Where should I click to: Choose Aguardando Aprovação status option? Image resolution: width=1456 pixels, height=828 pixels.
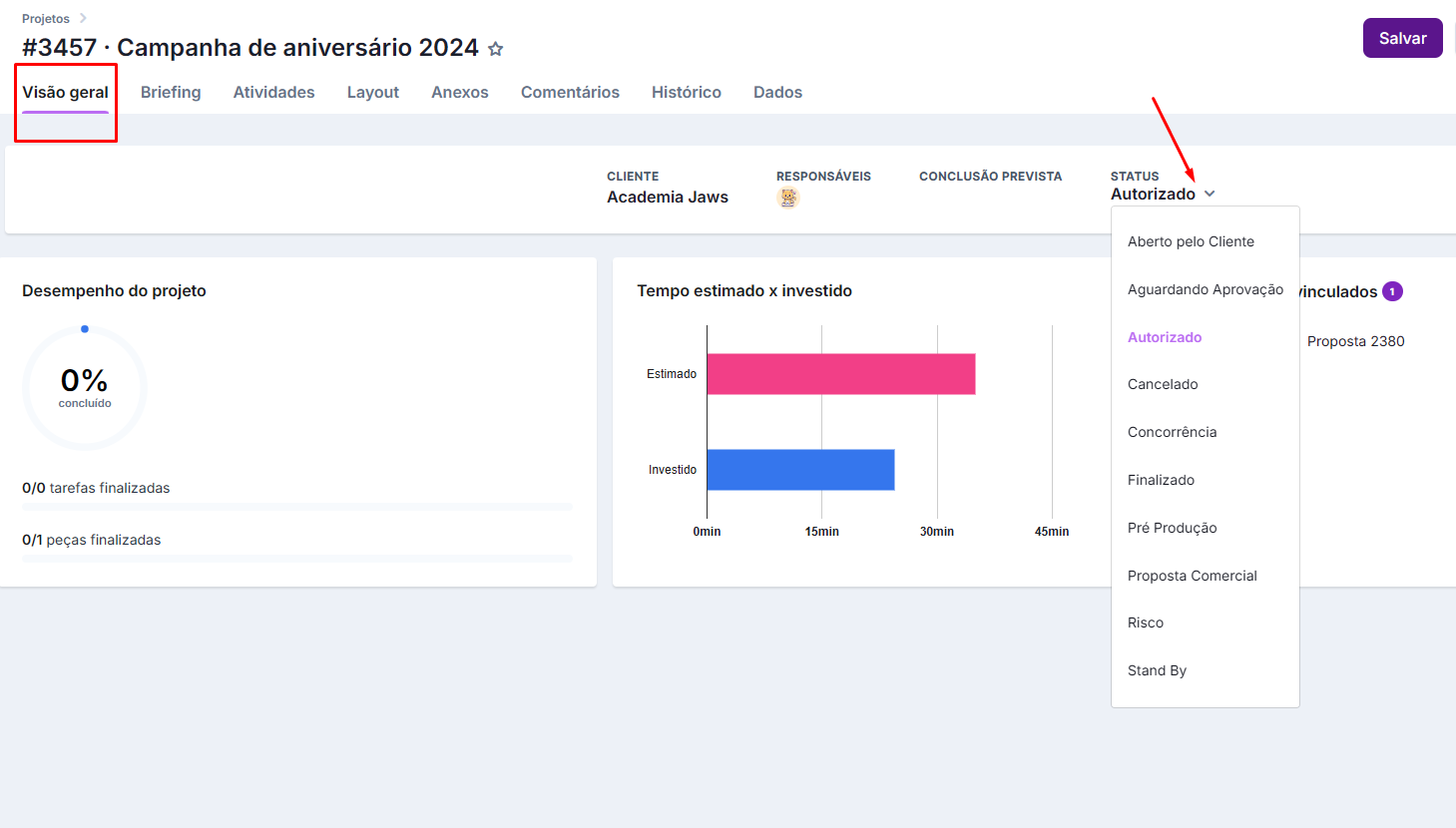[1205, 289]
